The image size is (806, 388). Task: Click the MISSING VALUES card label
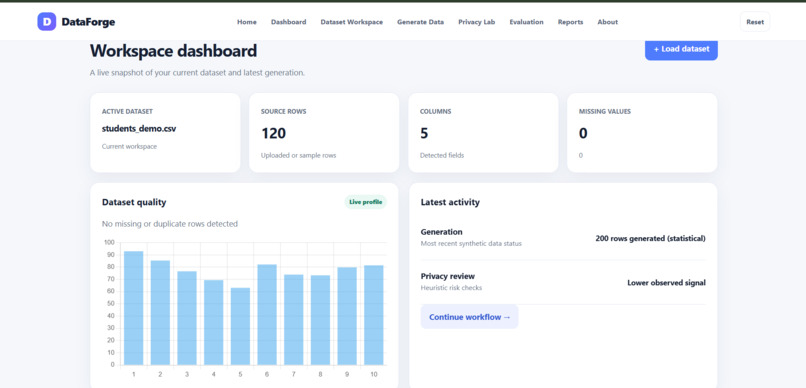pos(605,112)
